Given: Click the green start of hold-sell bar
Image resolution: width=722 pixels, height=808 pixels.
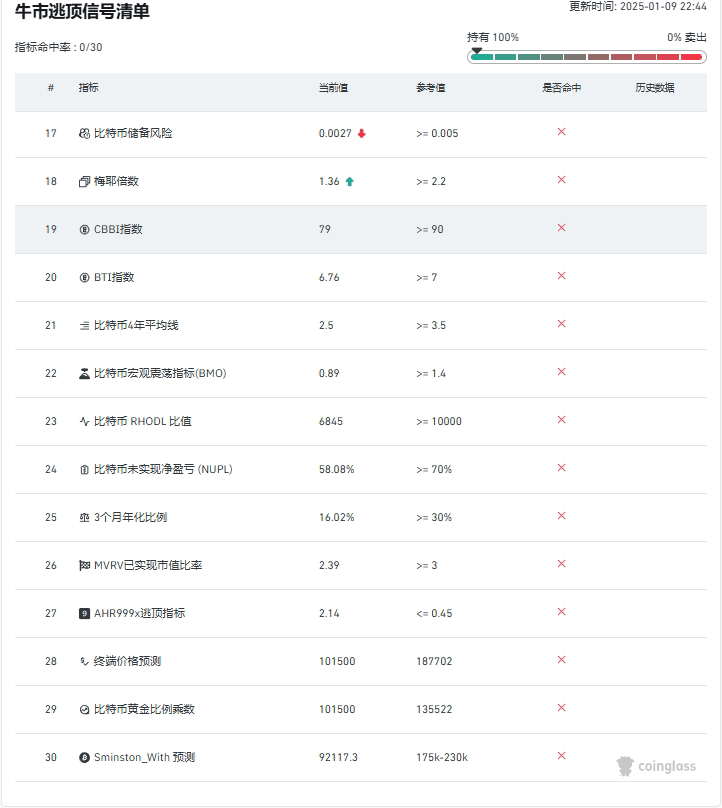Looking at the screenshot, I should (x=482, y=57).
